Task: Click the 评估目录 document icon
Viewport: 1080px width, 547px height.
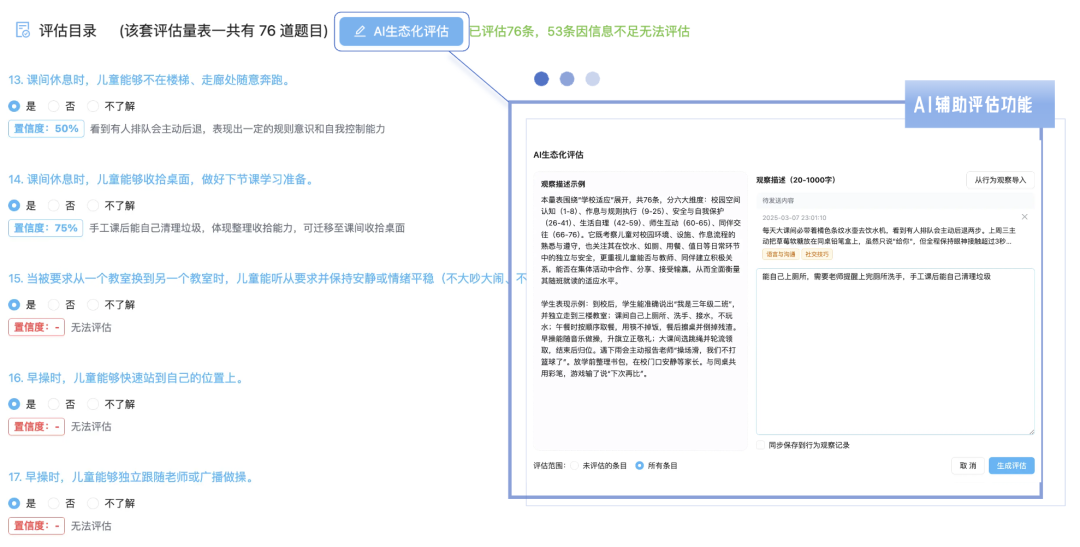Action: [23, 30]
